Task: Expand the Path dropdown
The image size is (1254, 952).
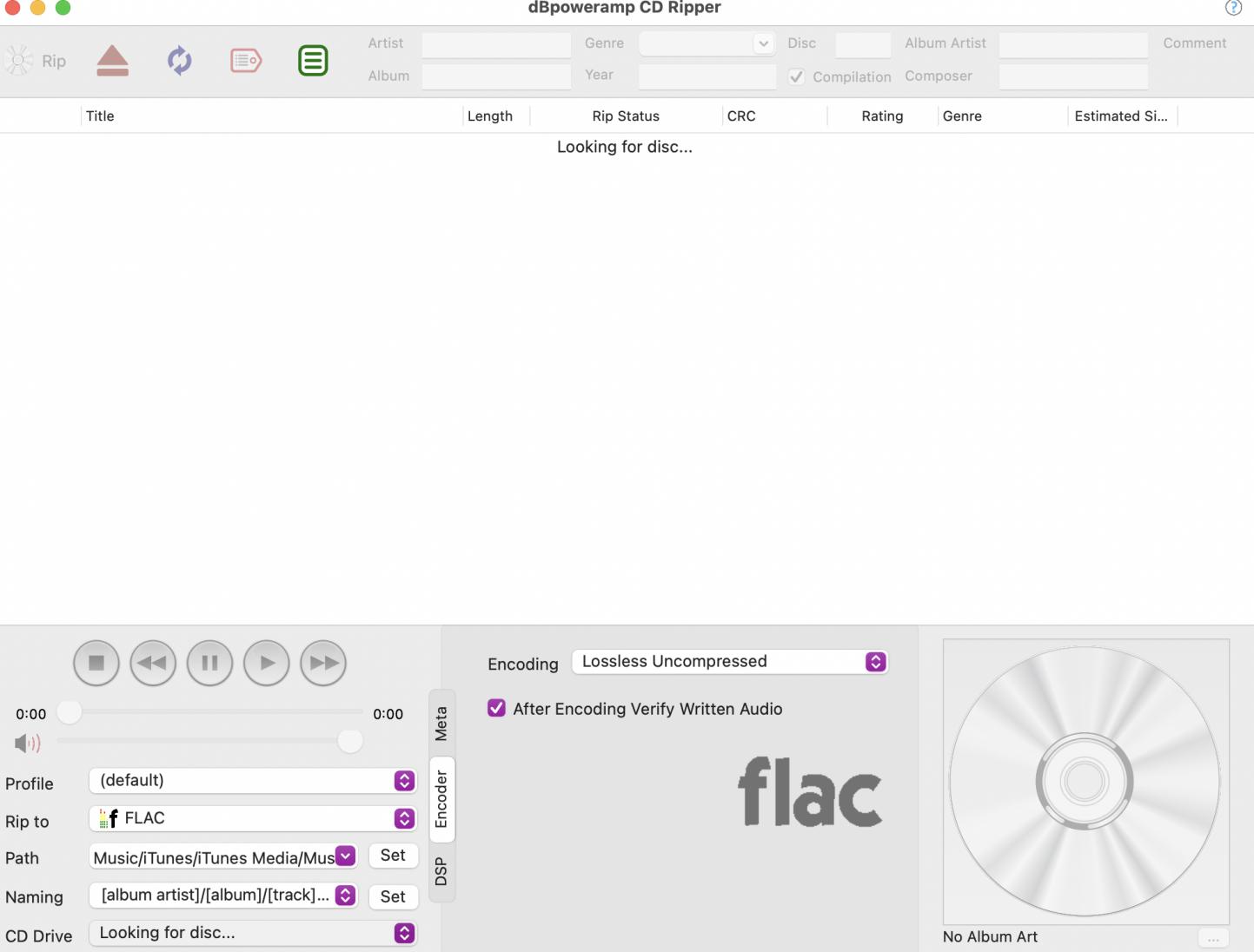Action: point(345,856)
